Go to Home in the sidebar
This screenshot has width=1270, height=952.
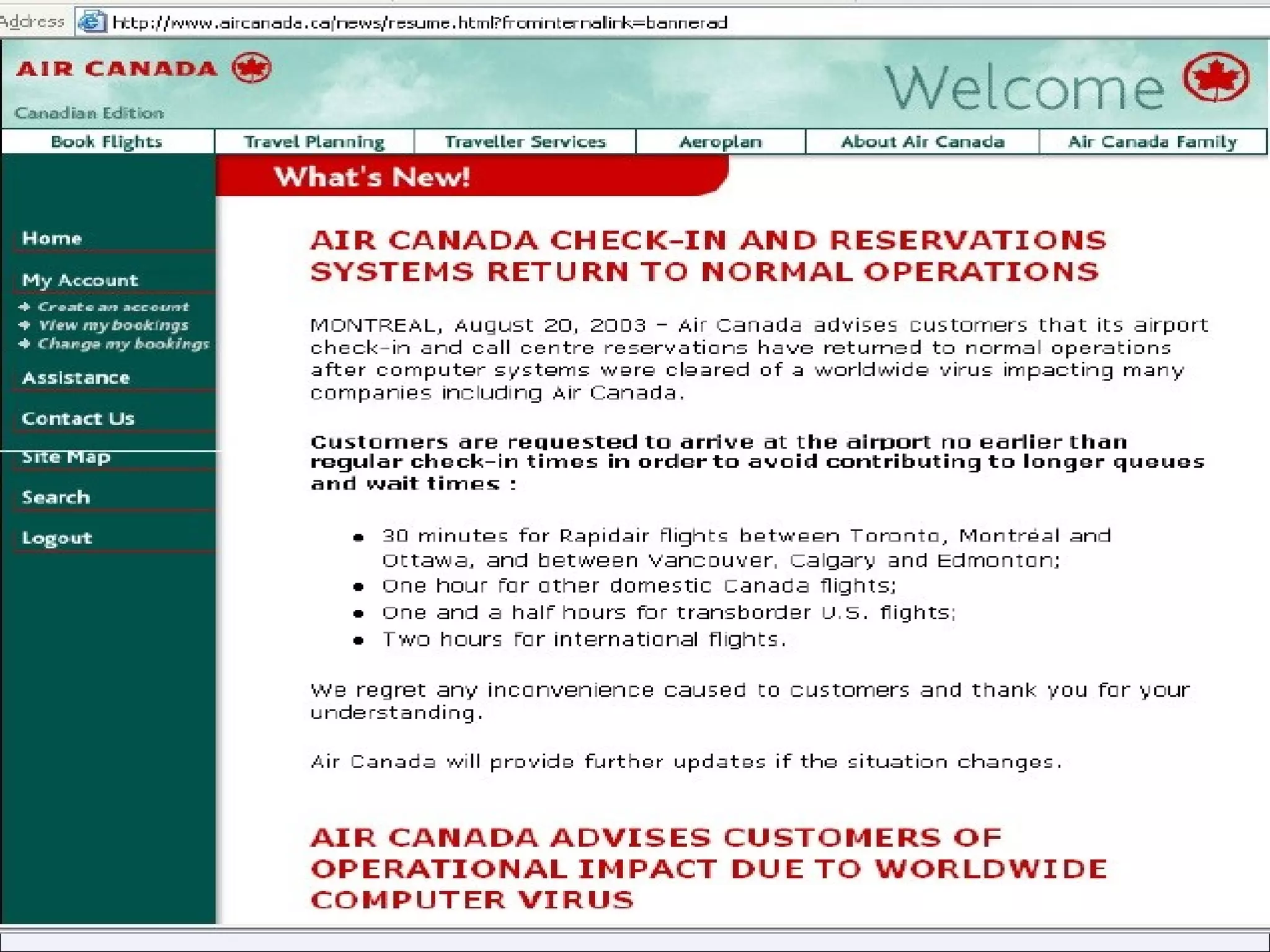point(52,238)
